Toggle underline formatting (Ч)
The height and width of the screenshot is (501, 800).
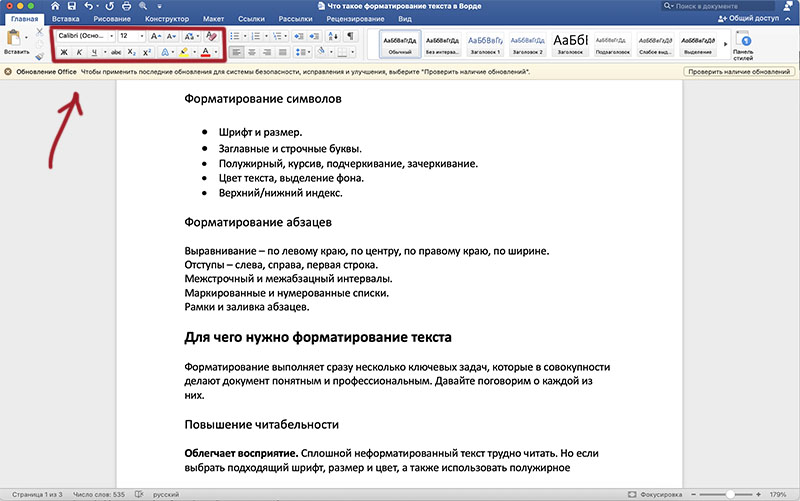94,52
